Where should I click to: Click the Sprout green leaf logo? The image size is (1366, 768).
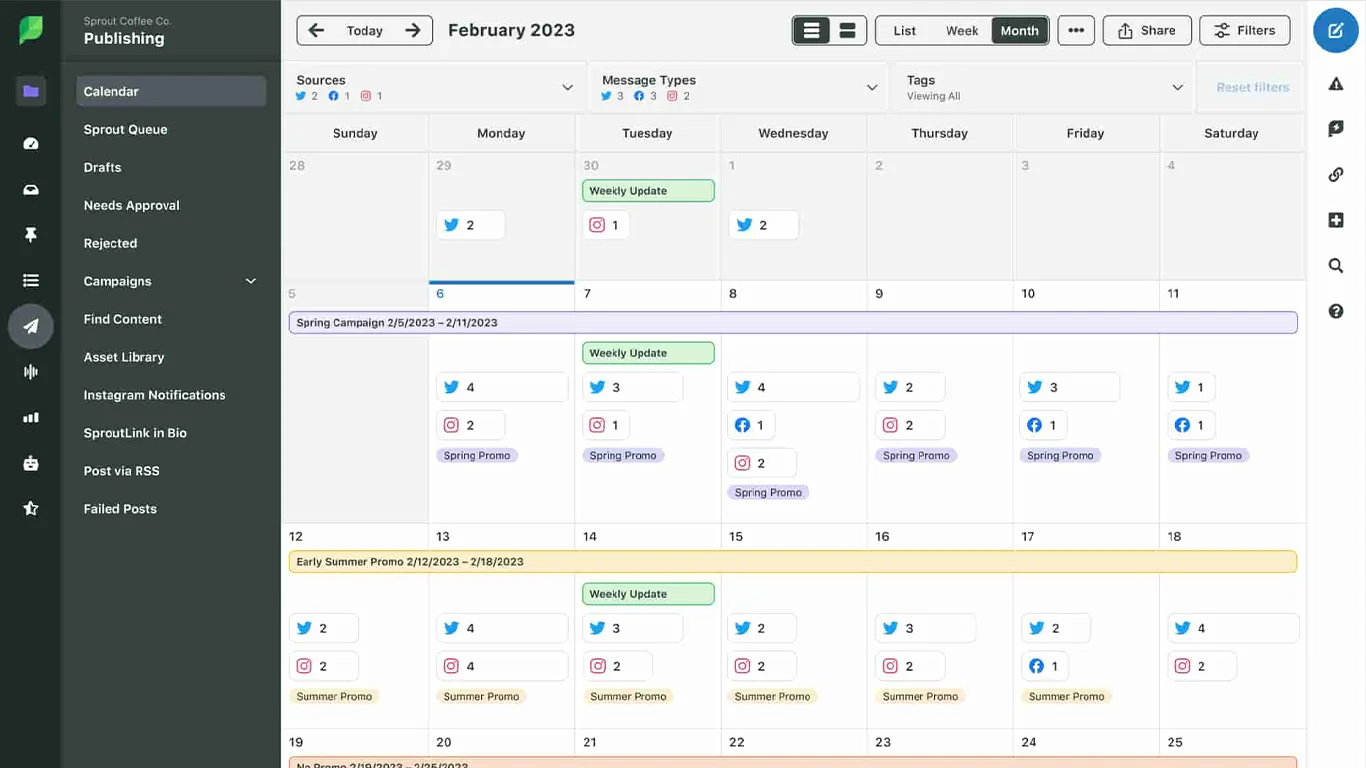[31, 30]
